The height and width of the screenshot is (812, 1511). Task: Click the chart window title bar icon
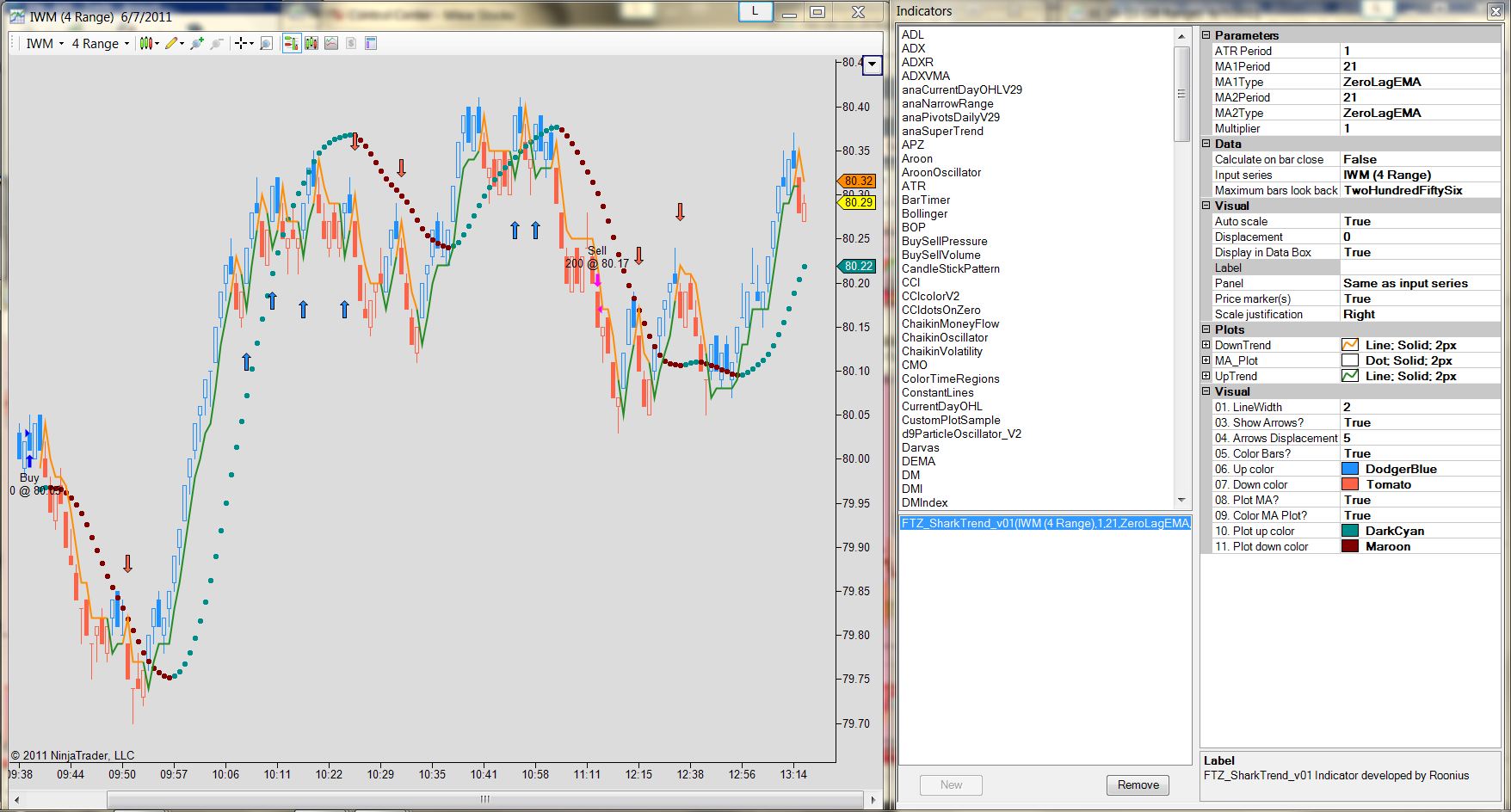coord(16,16)
